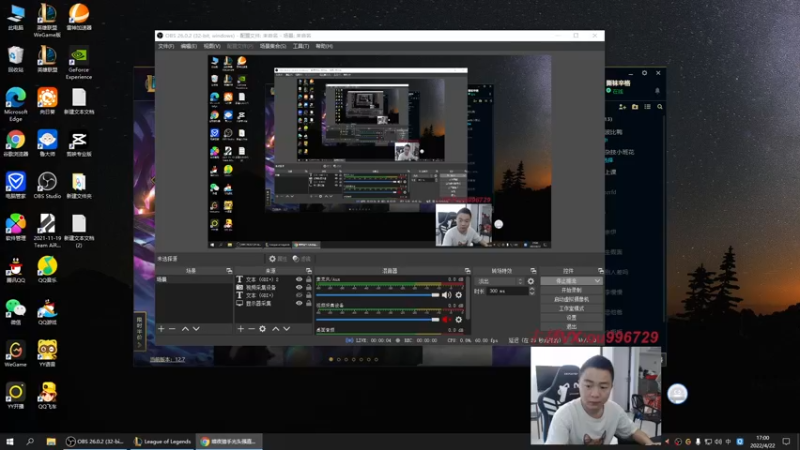Toggle visibility of 显示器采集 source
The width and height of the screenshot is (800, 450).
click(299, 303)
